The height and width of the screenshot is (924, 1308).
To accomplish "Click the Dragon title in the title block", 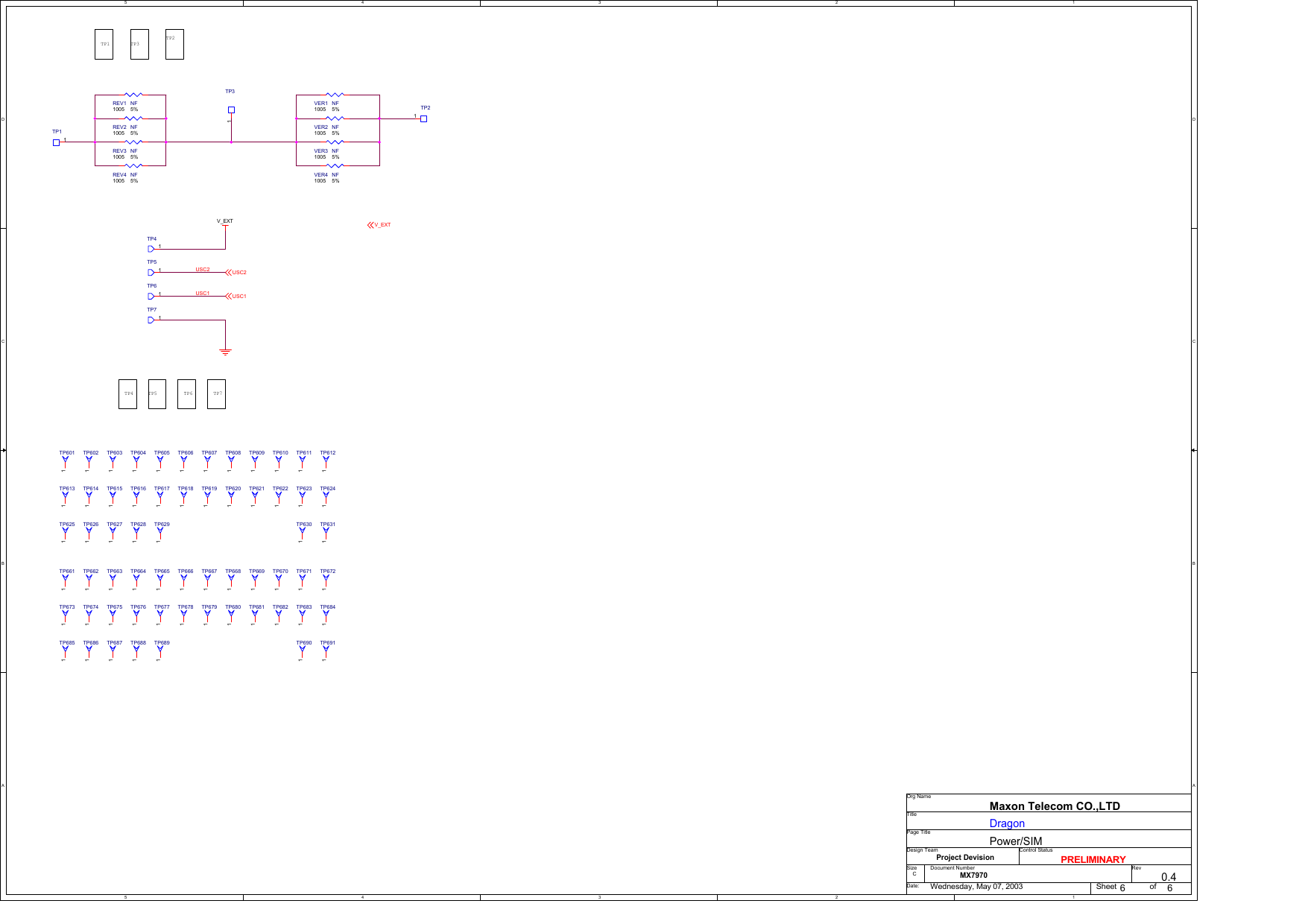I will pyautogui.click(x=1006, y=823).
